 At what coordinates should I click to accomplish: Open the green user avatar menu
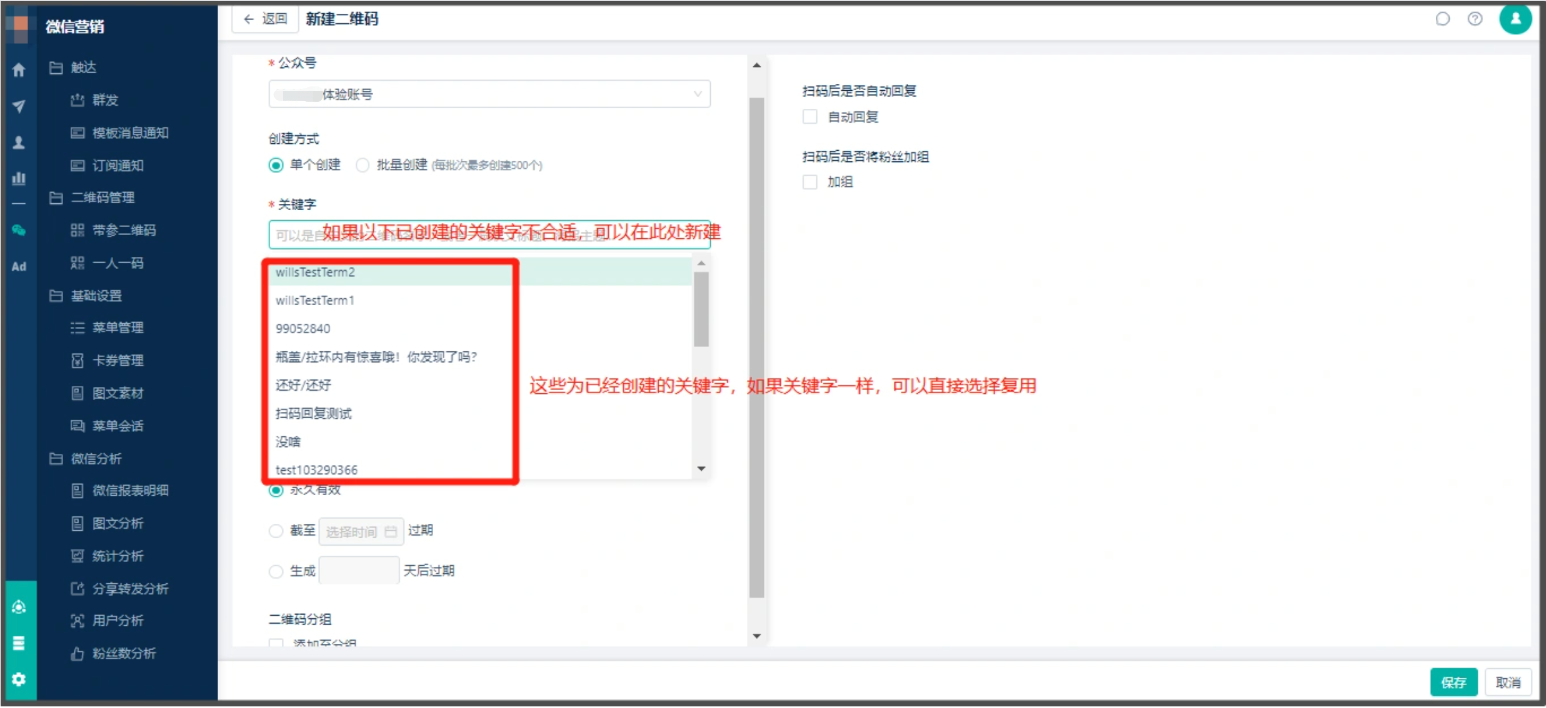pos(1515,18)
